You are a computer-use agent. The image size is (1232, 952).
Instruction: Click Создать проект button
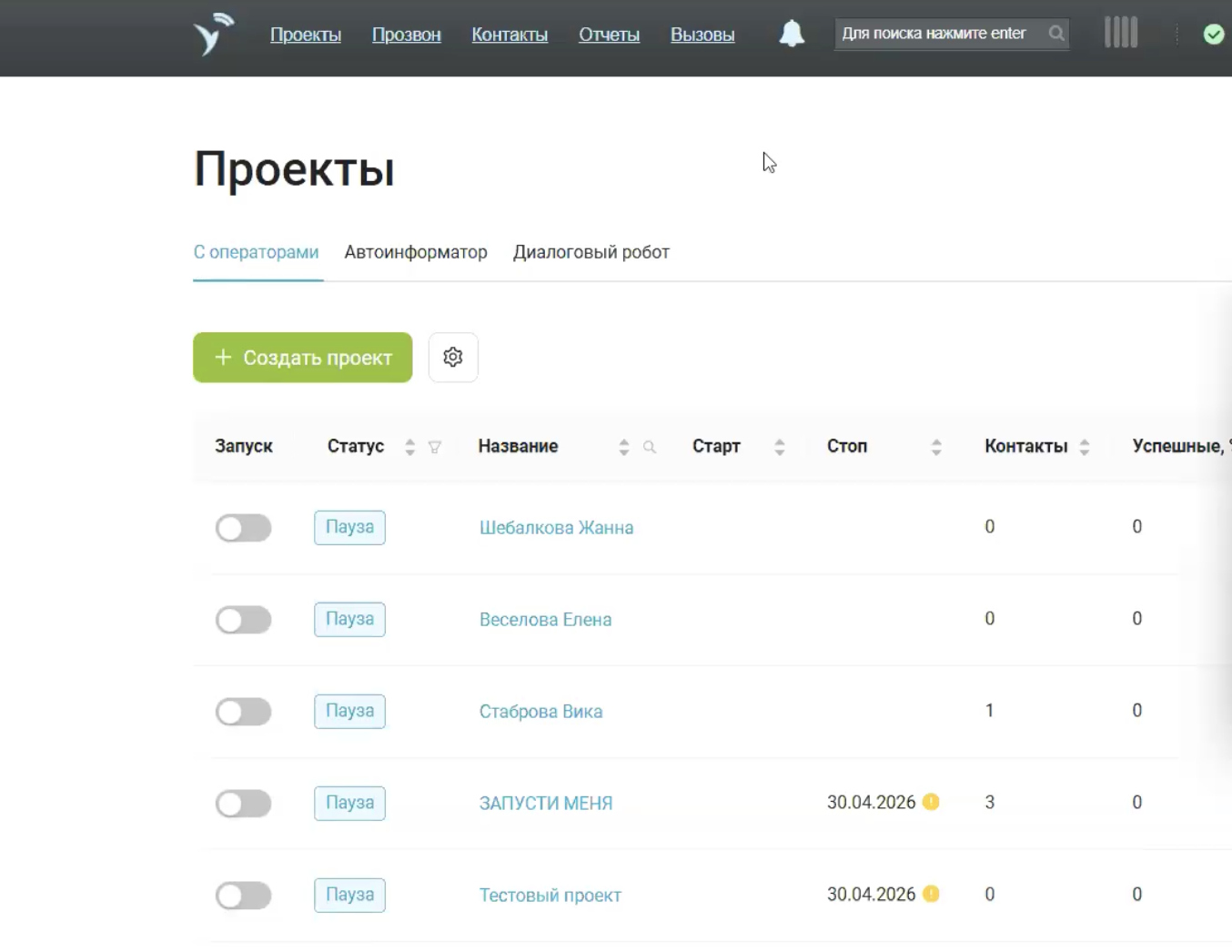(x=303, y=358)
